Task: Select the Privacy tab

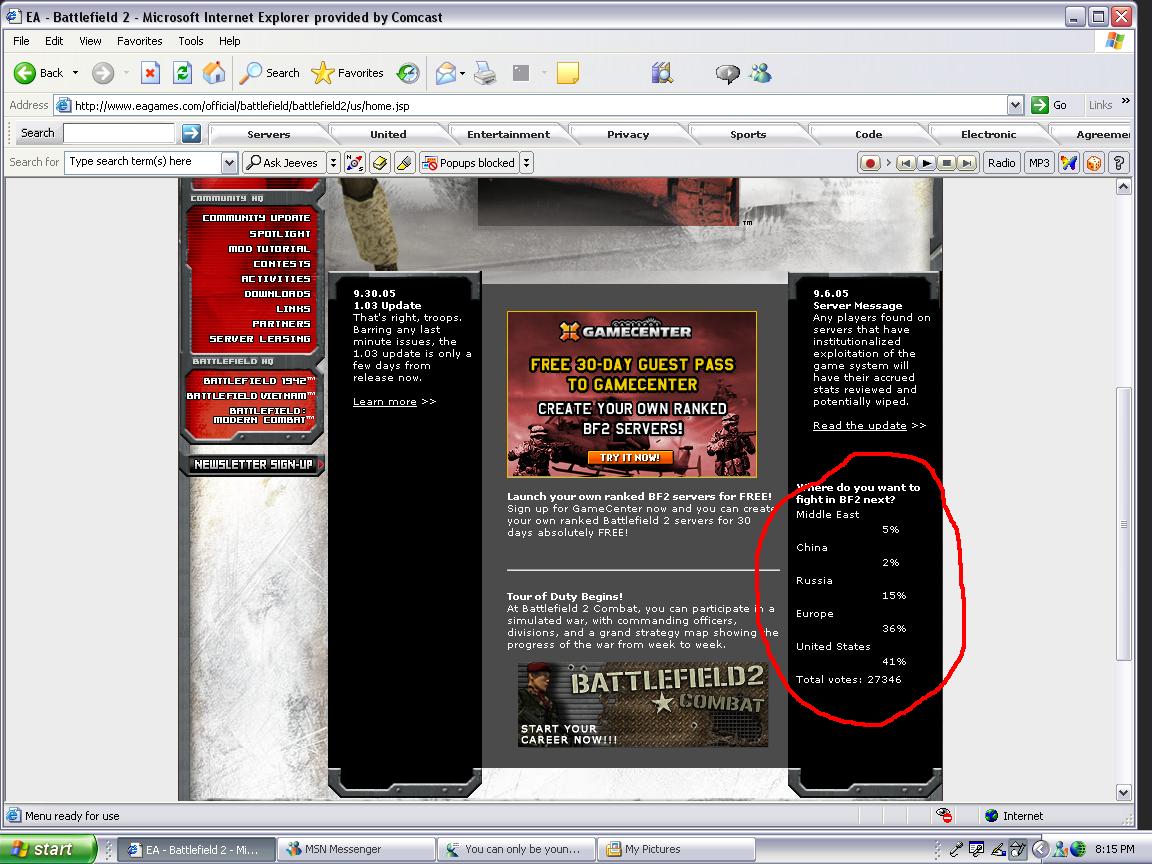Action: click(628, 134)
